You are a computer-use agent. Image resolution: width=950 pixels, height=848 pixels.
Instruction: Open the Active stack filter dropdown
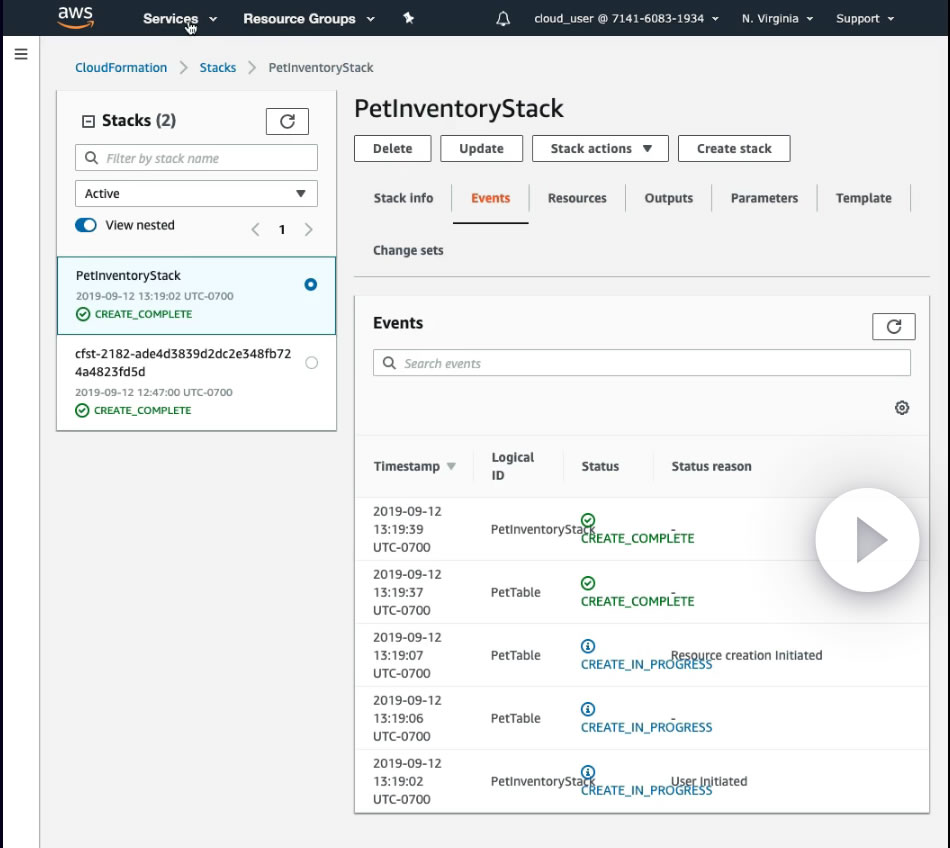[196, 194]
